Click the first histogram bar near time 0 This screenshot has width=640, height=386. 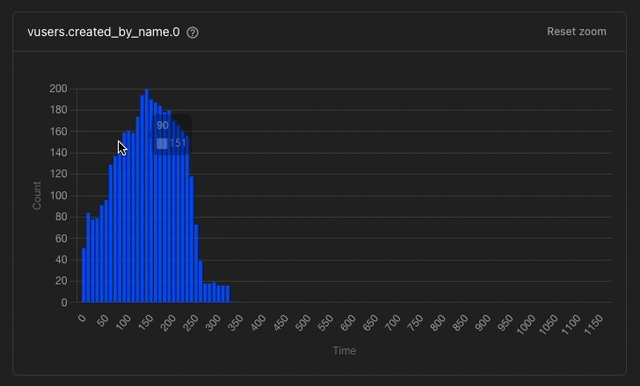pyautogui.click(x=84, y=275)
